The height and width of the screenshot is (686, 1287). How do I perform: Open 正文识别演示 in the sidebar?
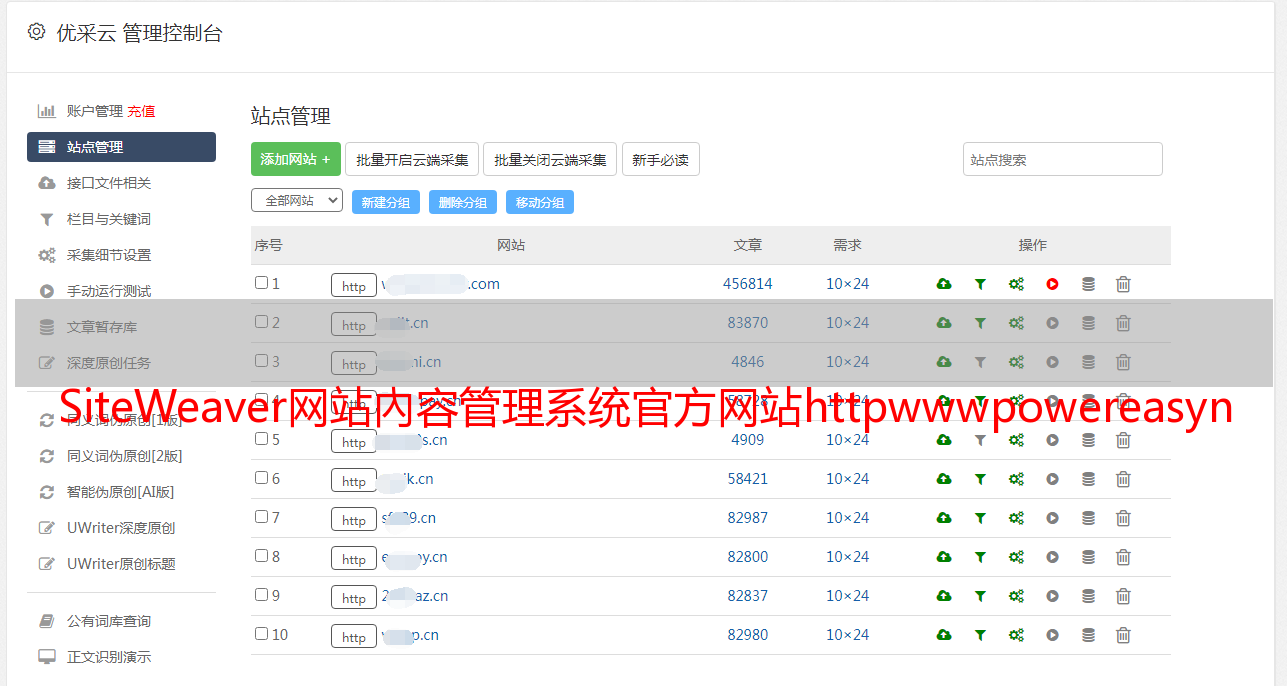click(x=109, y=657)
